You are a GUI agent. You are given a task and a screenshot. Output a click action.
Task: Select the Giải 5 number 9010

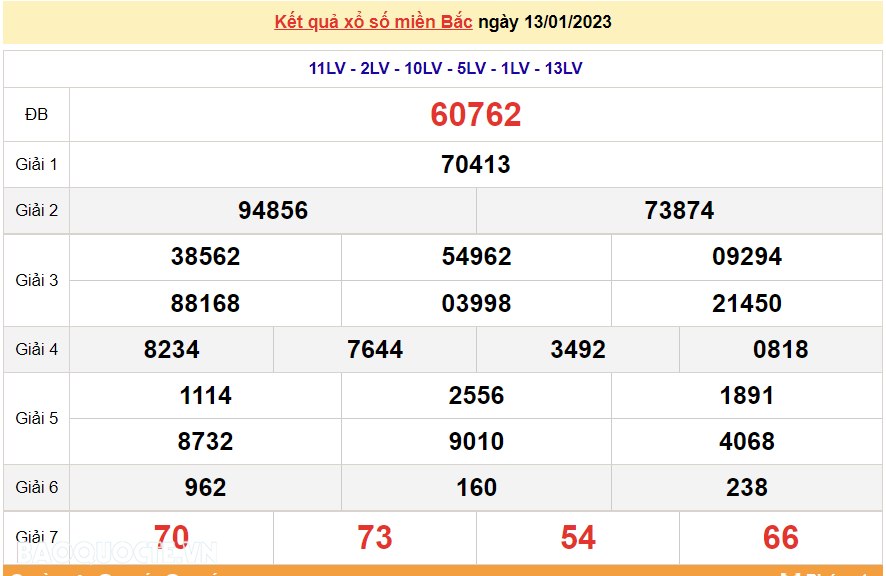[477, 441]
